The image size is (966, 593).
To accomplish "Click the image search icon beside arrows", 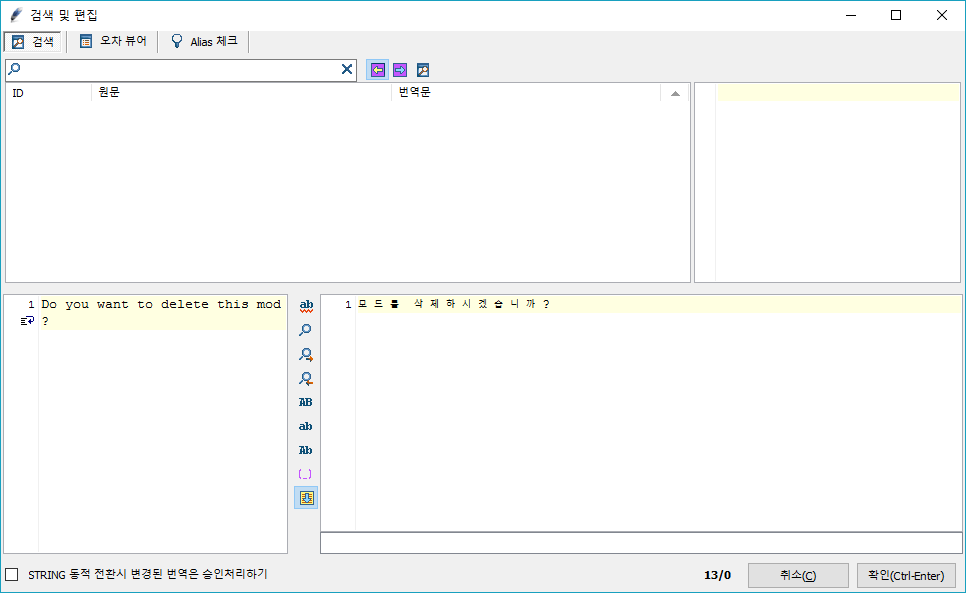I will pyautogui.click(x=423, y=70).
